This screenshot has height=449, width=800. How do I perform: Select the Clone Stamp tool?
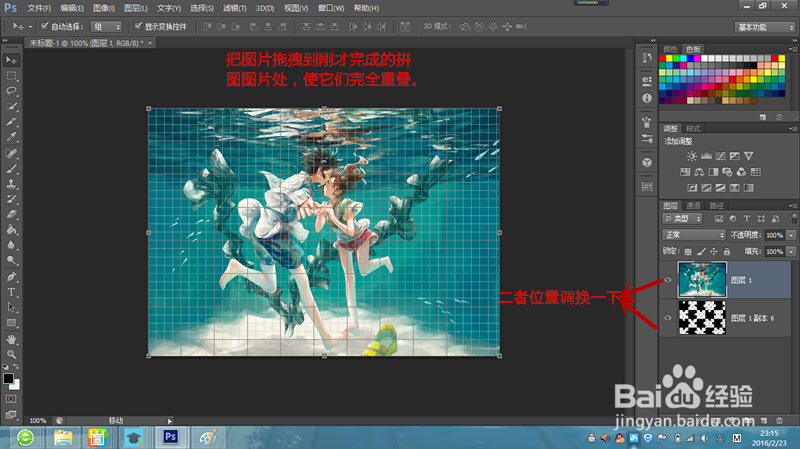click(x=11, y=184)
